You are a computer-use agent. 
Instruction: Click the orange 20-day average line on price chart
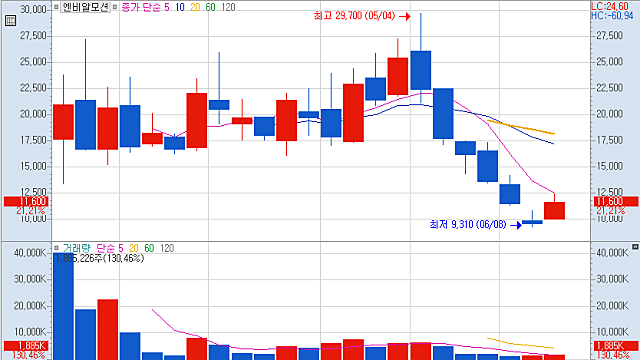(x=521, y=127)
